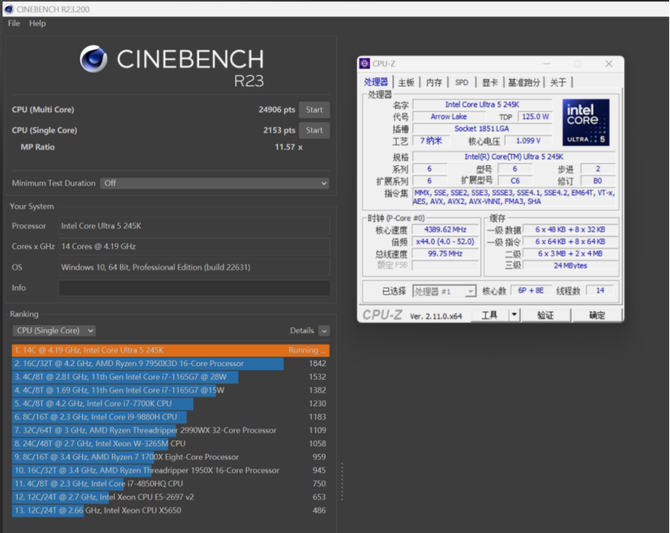Select the Core i7-7700K ranking row

point(170,403)
